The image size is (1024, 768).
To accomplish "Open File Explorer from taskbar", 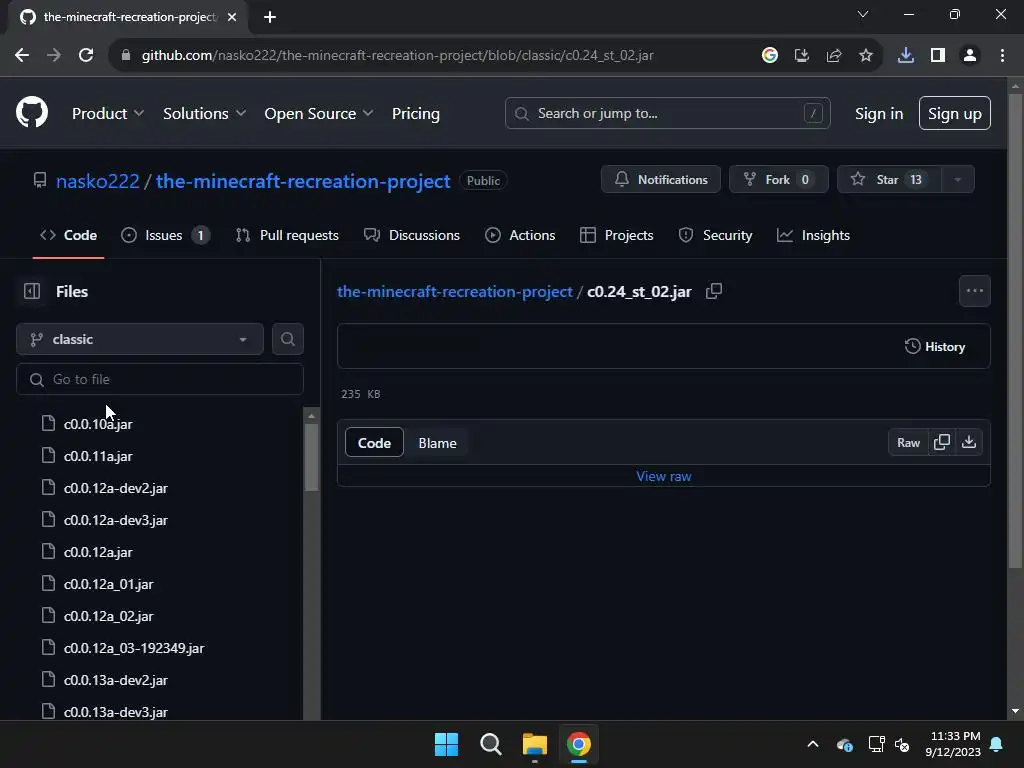I will coord(535,744).
